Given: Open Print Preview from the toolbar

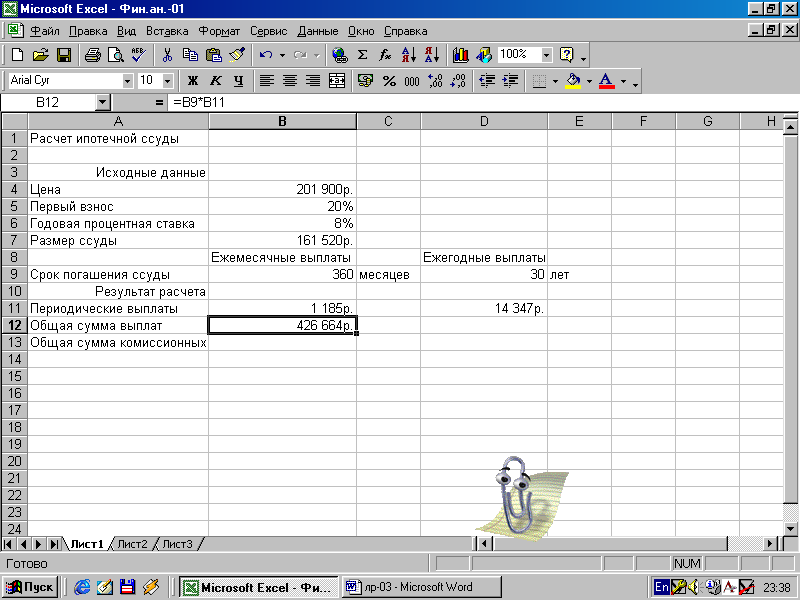Looking at the screenshot, I should click(116, 55).
